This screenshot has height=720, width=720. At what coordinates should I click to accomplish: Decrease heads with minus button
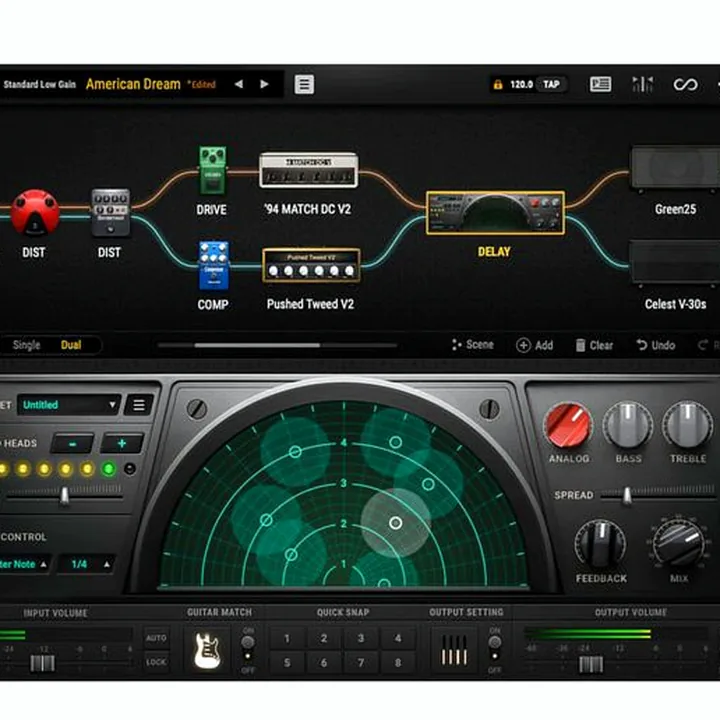click(73, 444)
